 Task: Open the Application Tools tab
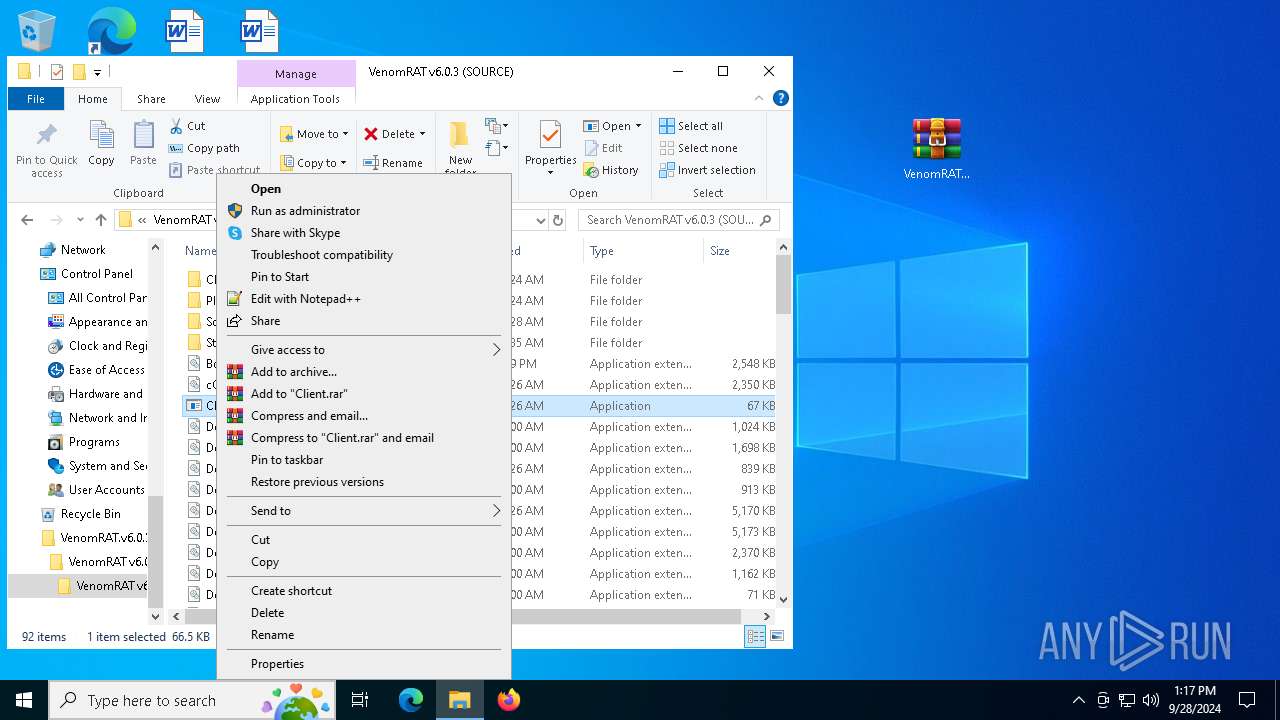click(295, 99)
